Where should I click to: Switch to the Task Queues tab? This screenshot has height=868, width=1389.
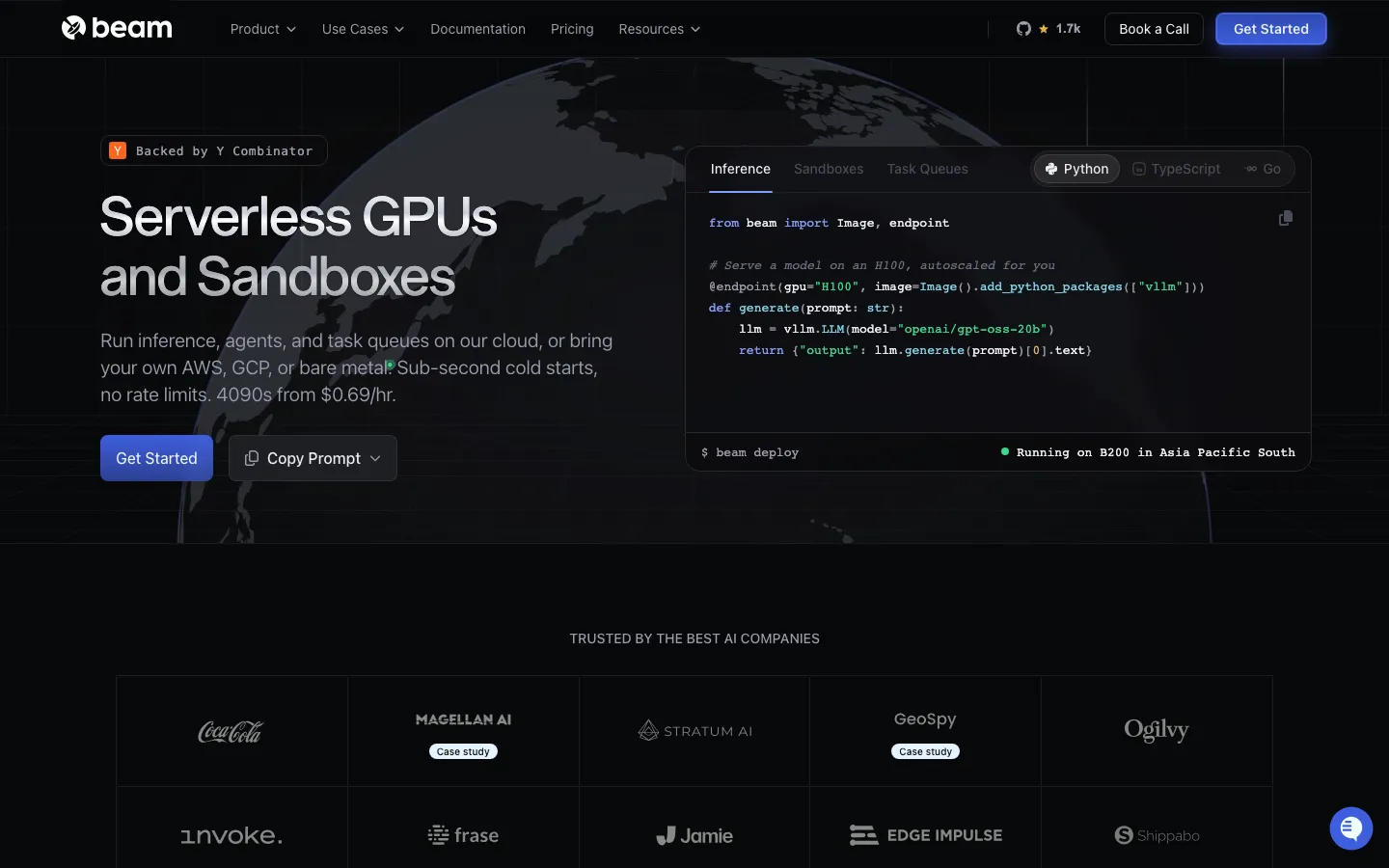928,169
